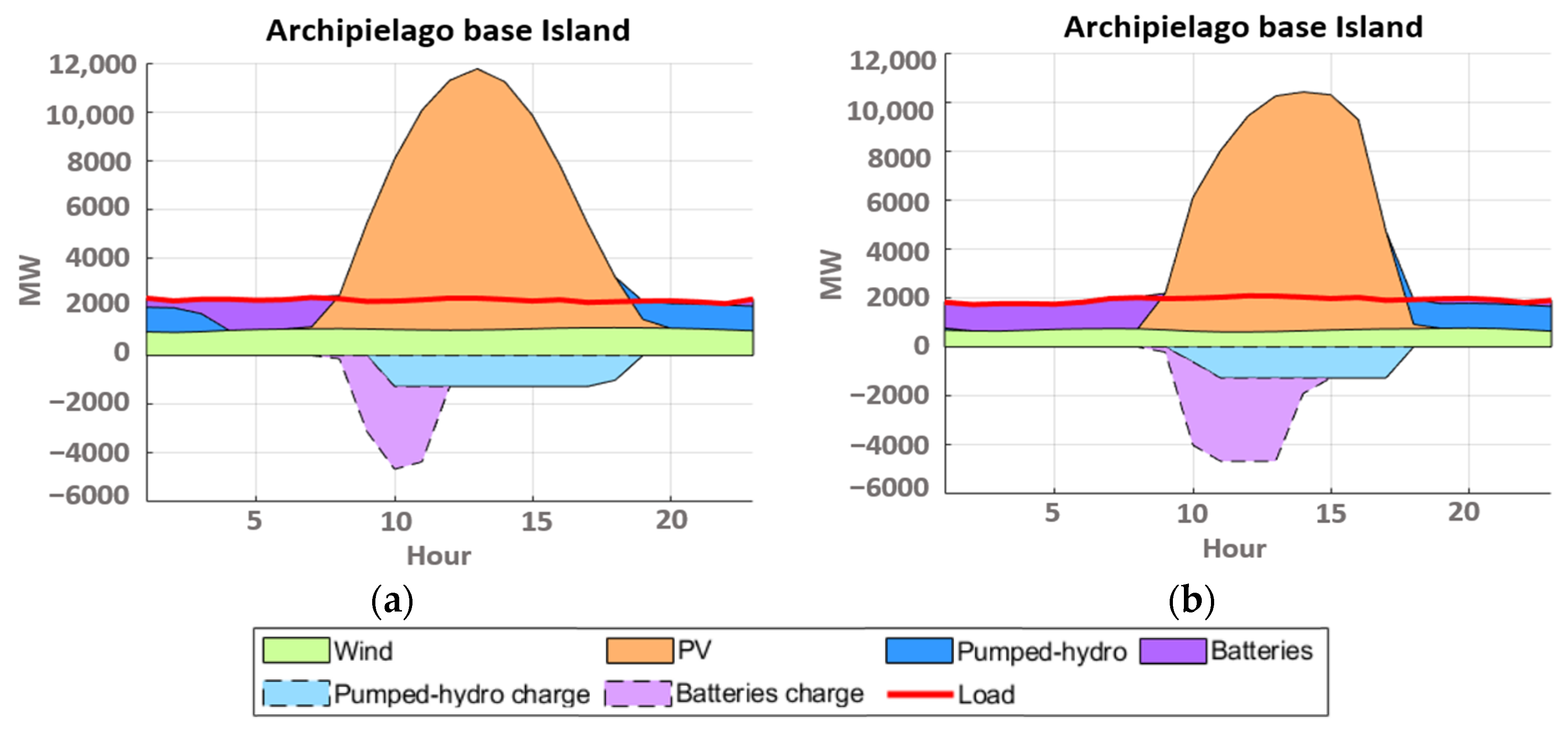Click the Batteries purple legend swatch
The height and width of the screenshot is (733, 1568).
(x=1172, y=650)
